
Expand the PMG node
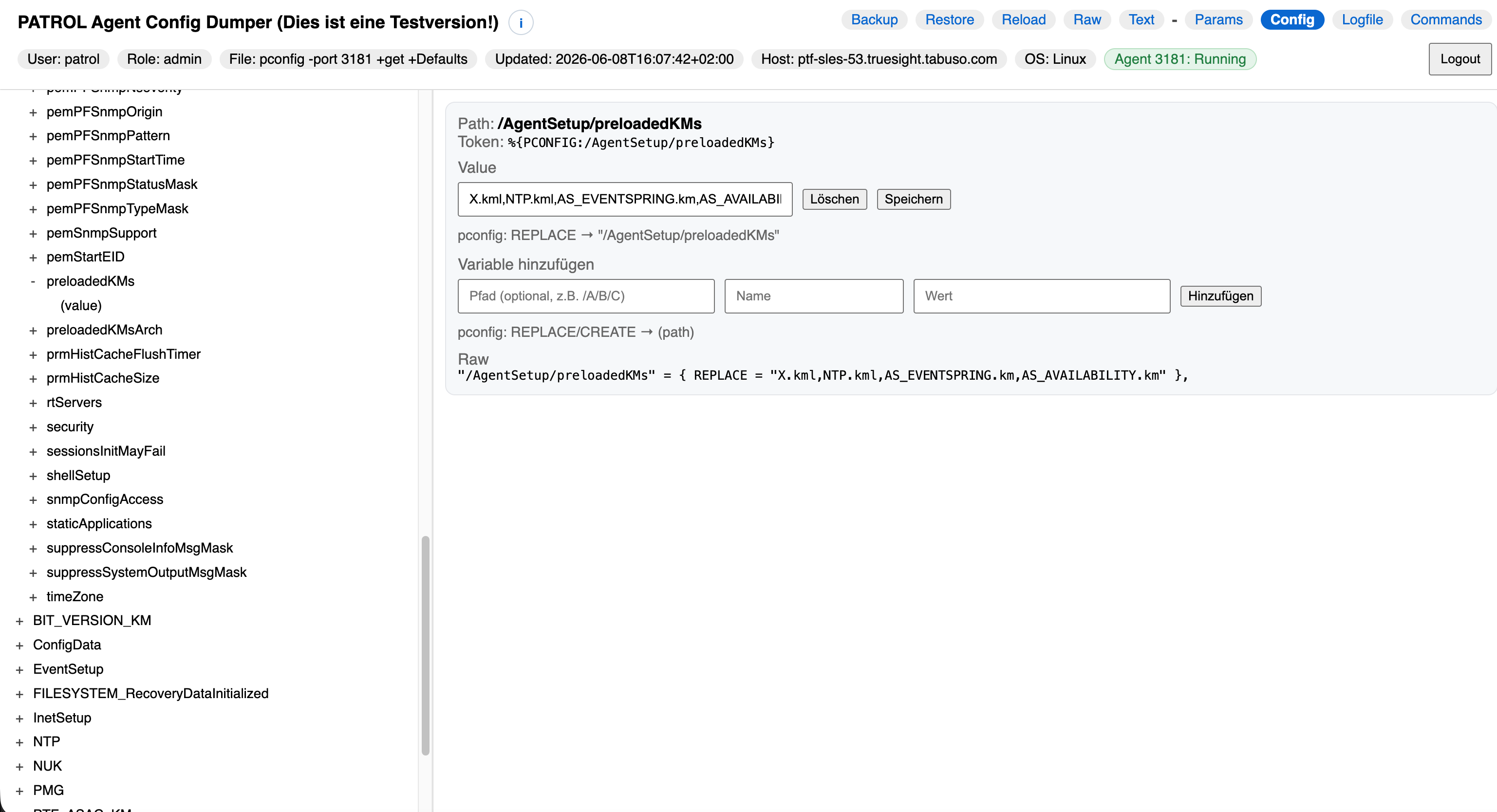[20, 792]
